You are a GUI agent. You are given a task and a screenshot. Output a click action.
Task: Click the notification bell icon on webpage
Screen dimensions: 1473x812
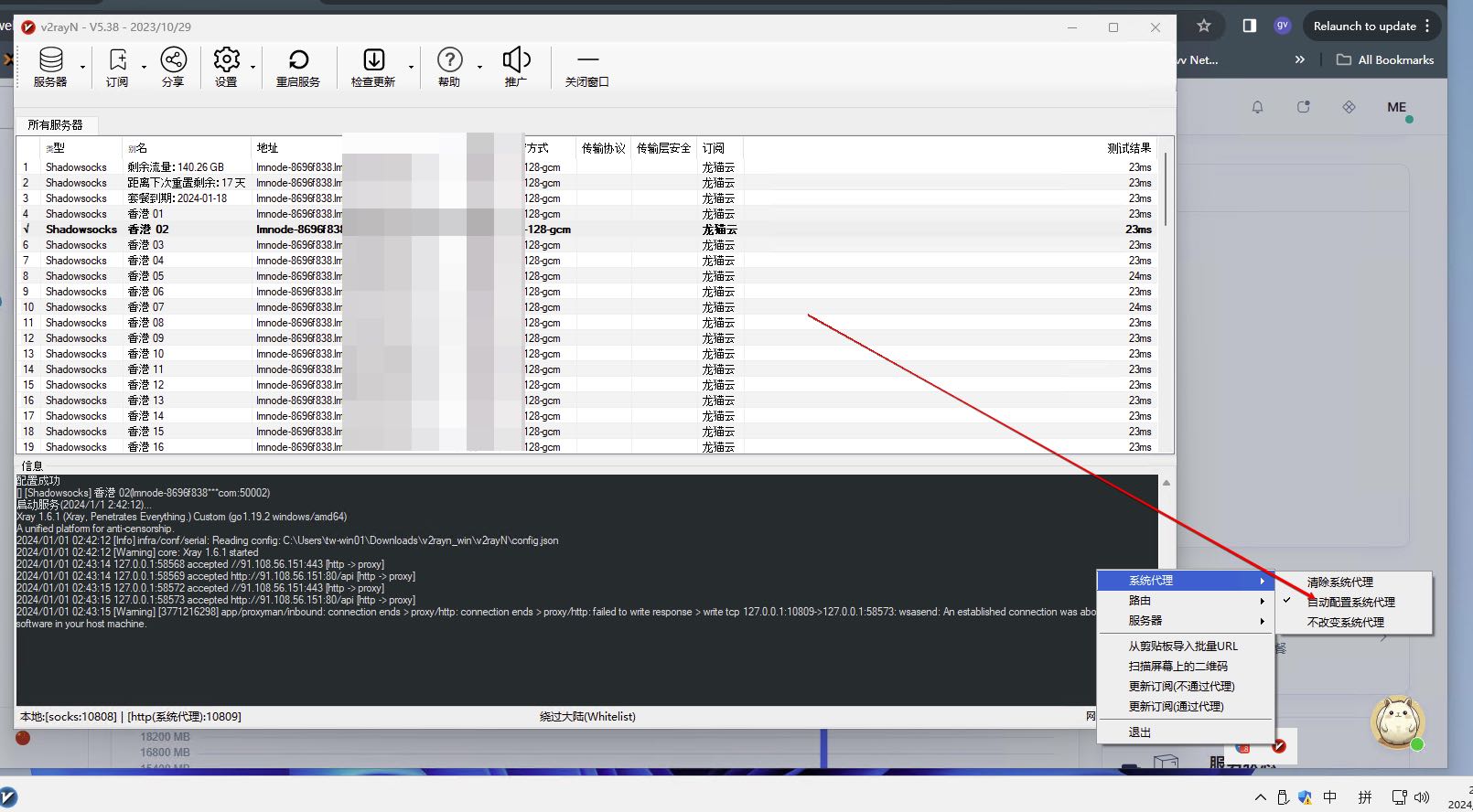click(1257, 107)
